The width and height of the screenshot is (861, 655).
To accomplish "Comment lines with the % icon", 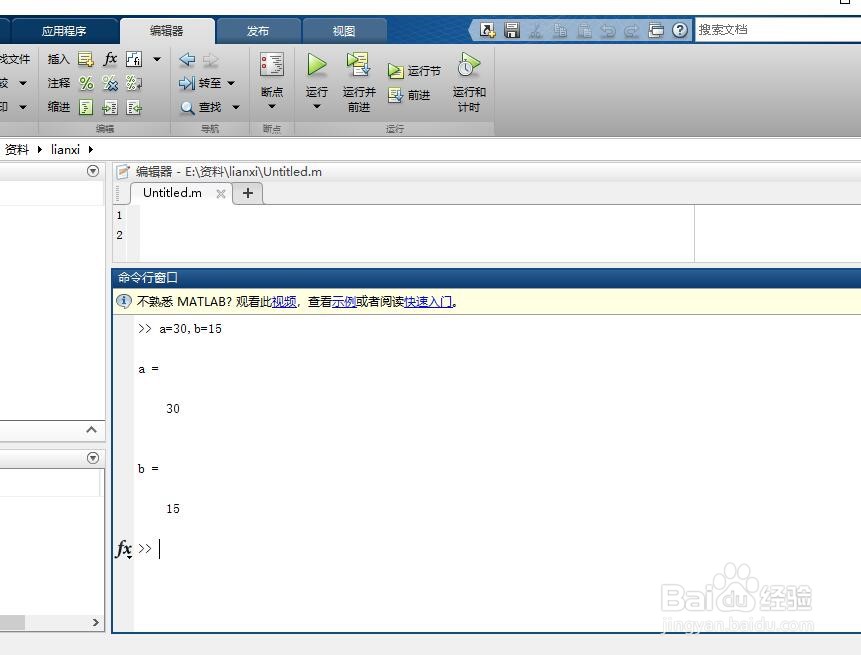I will pyautogui.click(x=86, y=83).
